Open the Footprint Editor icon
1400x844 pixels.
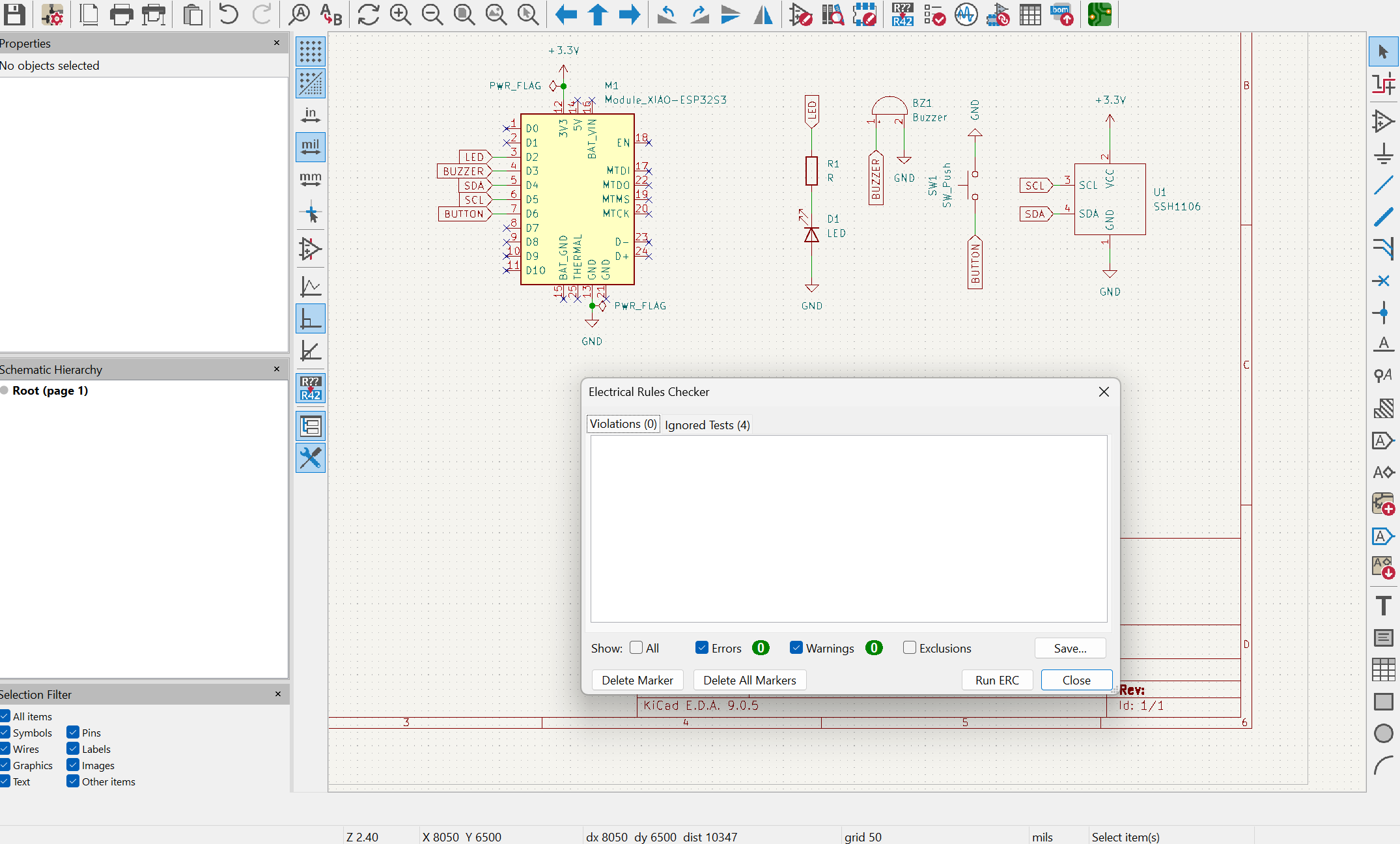pos(865,14)
